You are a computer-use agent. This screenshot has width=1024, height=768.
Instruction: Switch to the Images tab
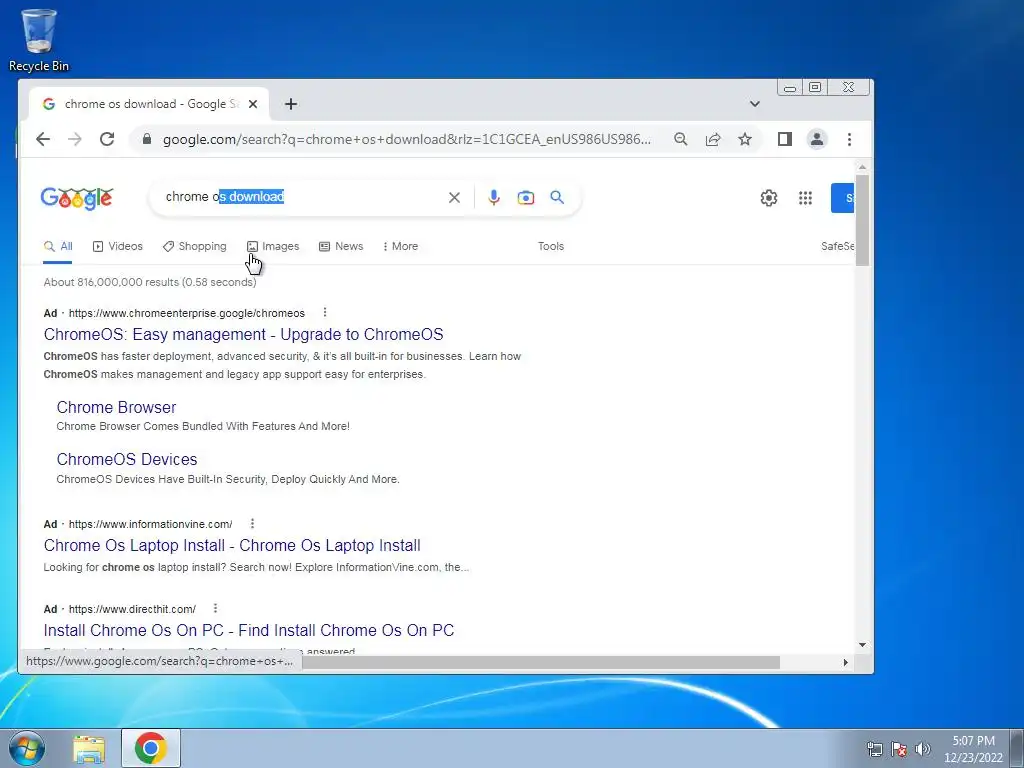pyautogui.click(x=273, y=246)
